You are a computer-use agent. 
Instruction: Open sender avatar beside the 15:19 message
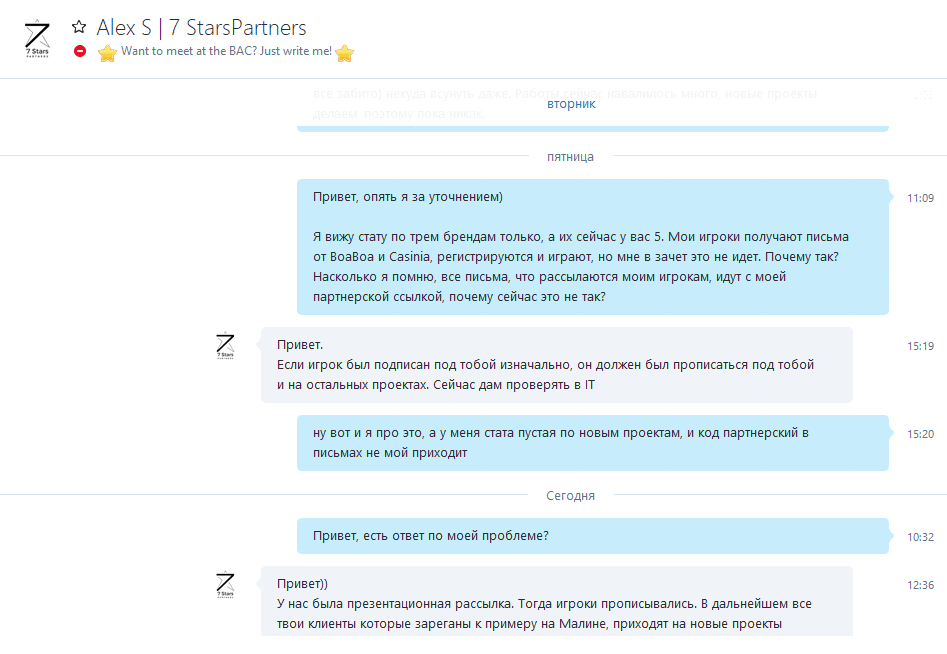point(225,345)
